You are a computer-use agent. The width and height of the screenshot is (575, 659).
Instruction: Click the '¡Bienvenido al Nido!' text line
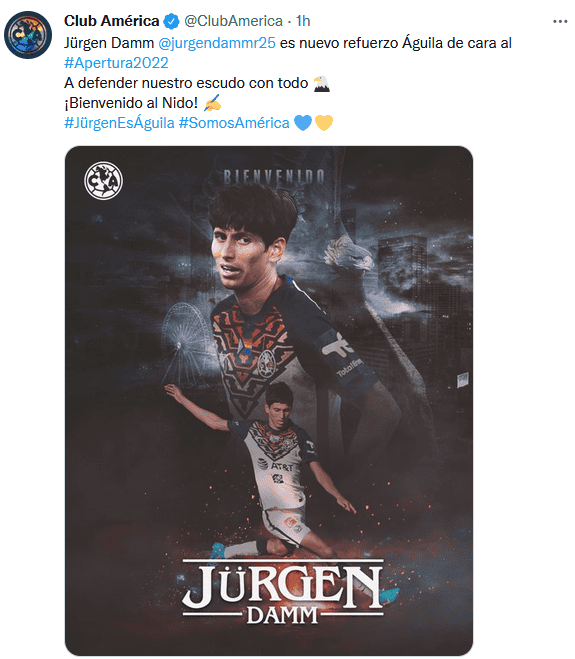pyautogui.click(x=131, y=103)
